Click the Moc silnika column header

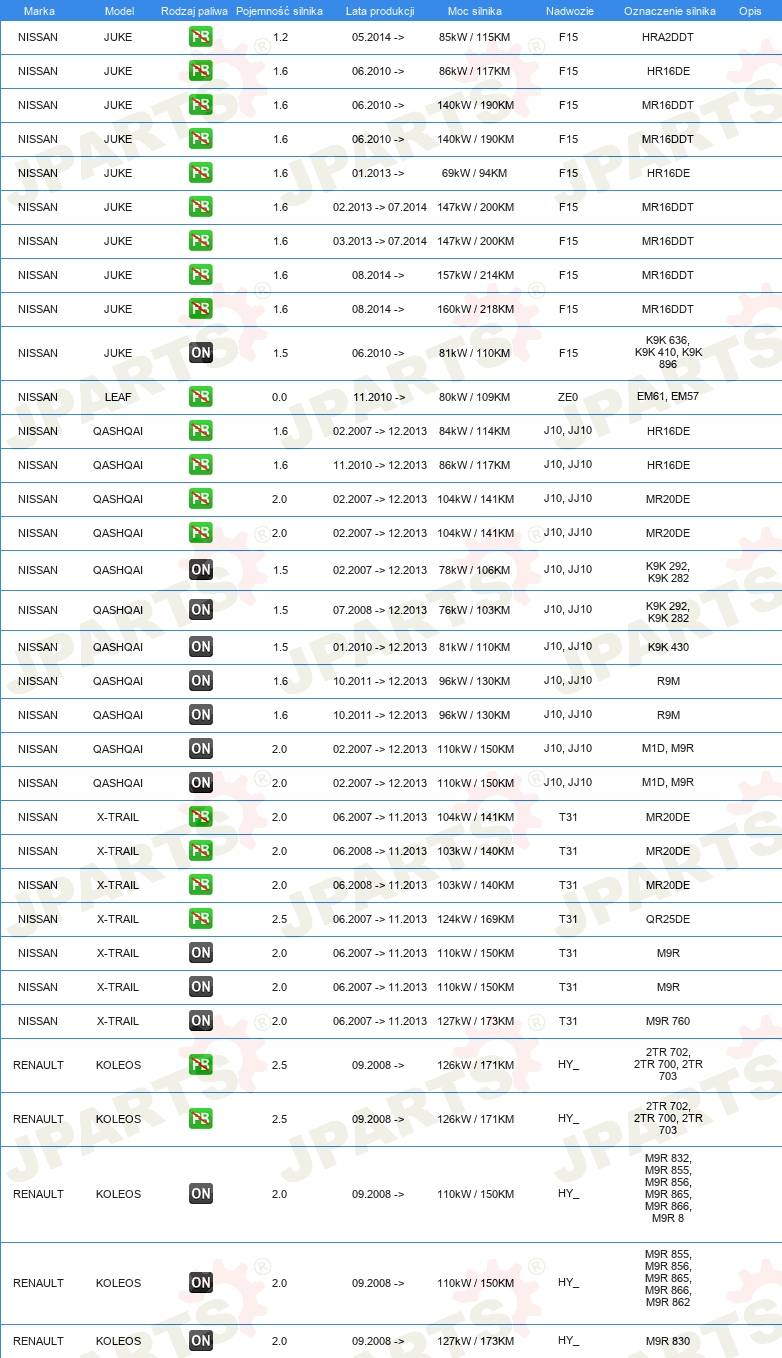[x=475, y=11]
